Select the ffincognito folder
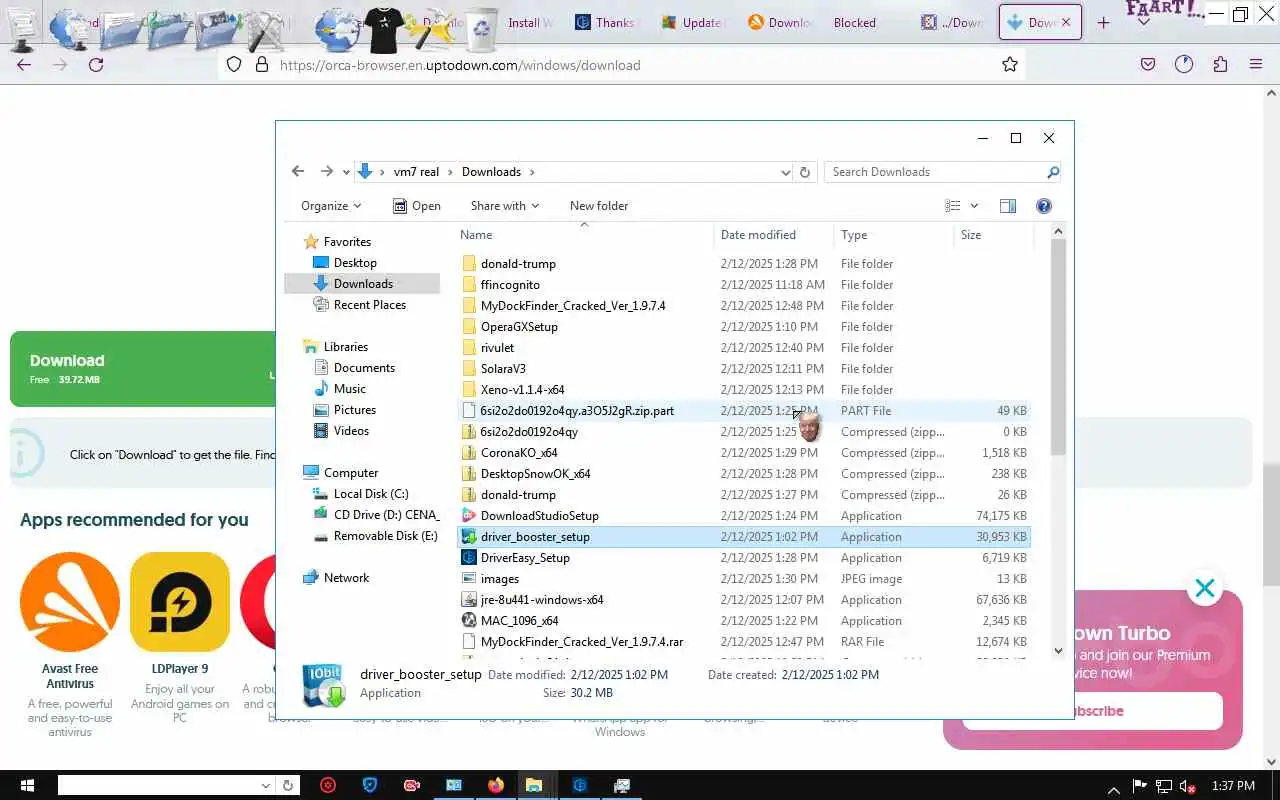The width and height of the screenshot is (1280, 800). 510,285
